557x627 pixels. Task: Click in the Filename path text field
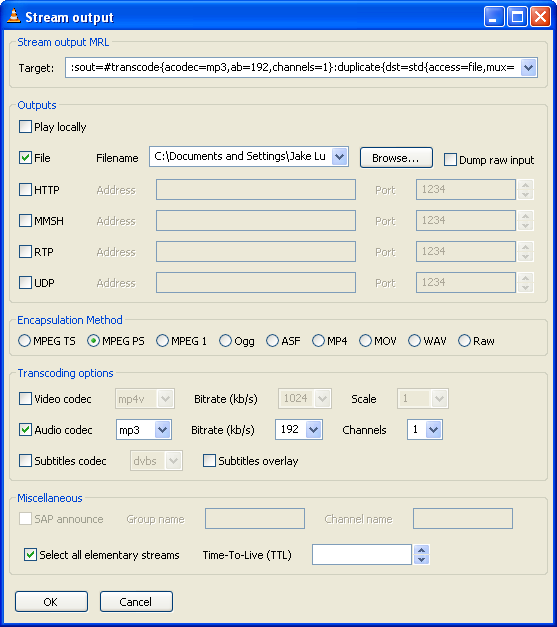[241, 156]
